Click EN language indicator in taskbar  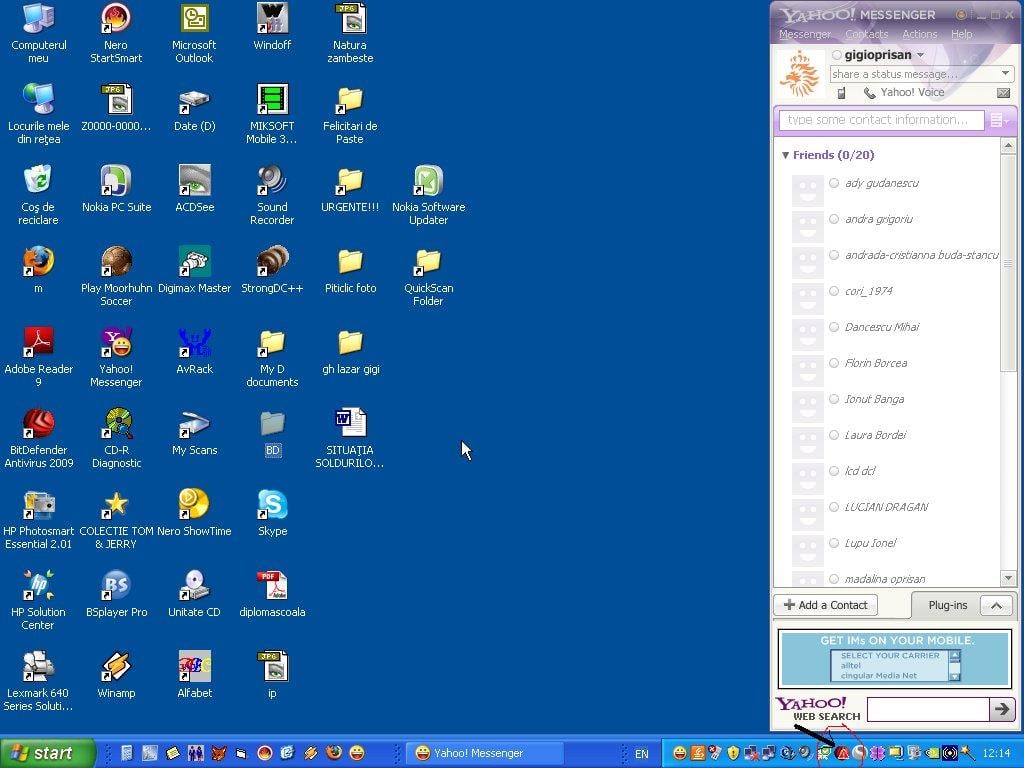(x=642, y=754)
